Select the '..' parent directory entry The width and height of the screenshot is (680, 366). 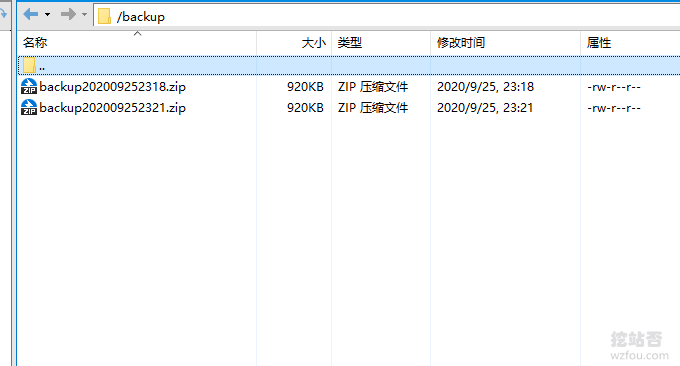tap(349, 65)
